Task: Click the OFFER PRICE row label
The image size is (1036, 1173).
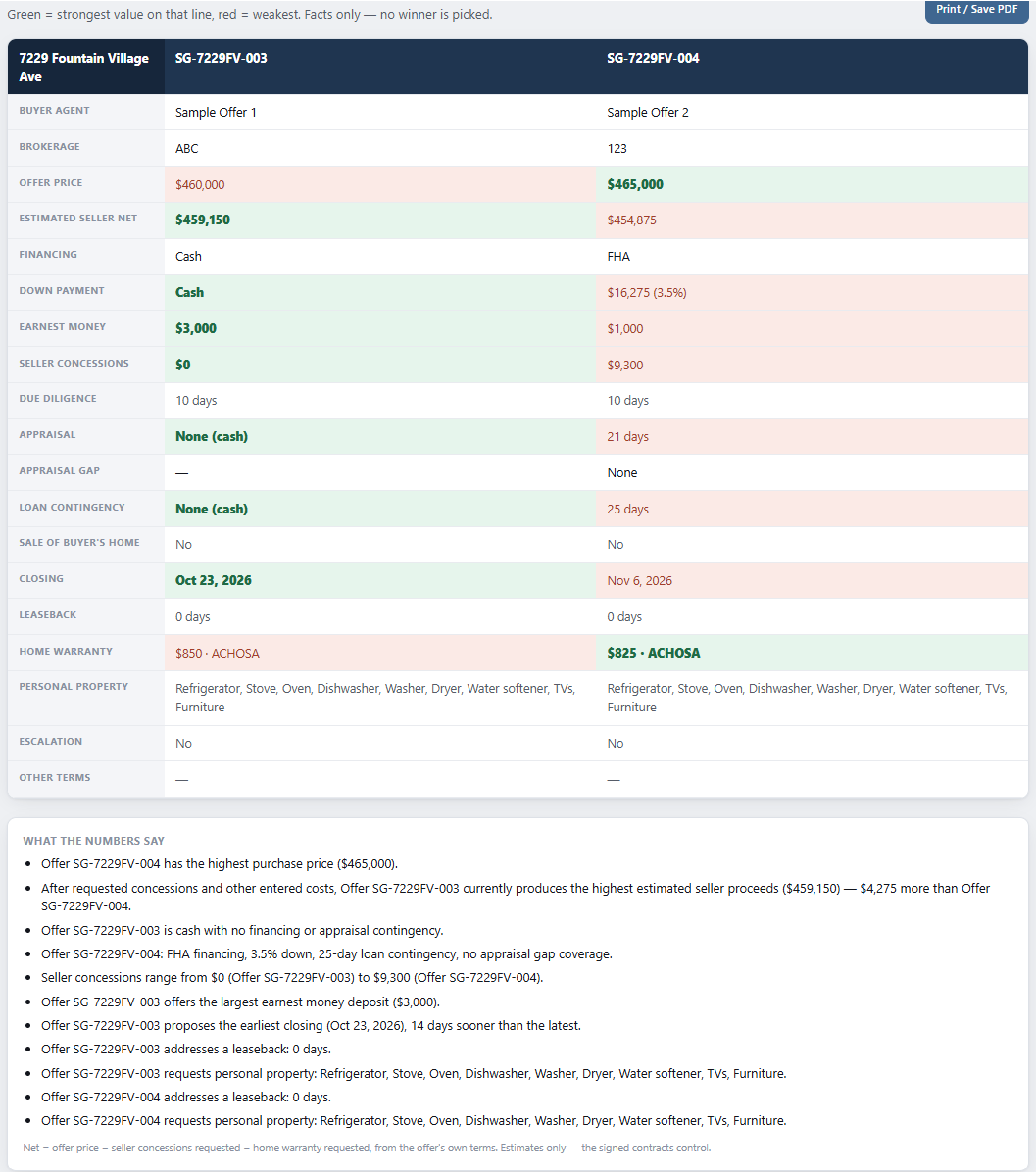Action: [x=51, y=182]
